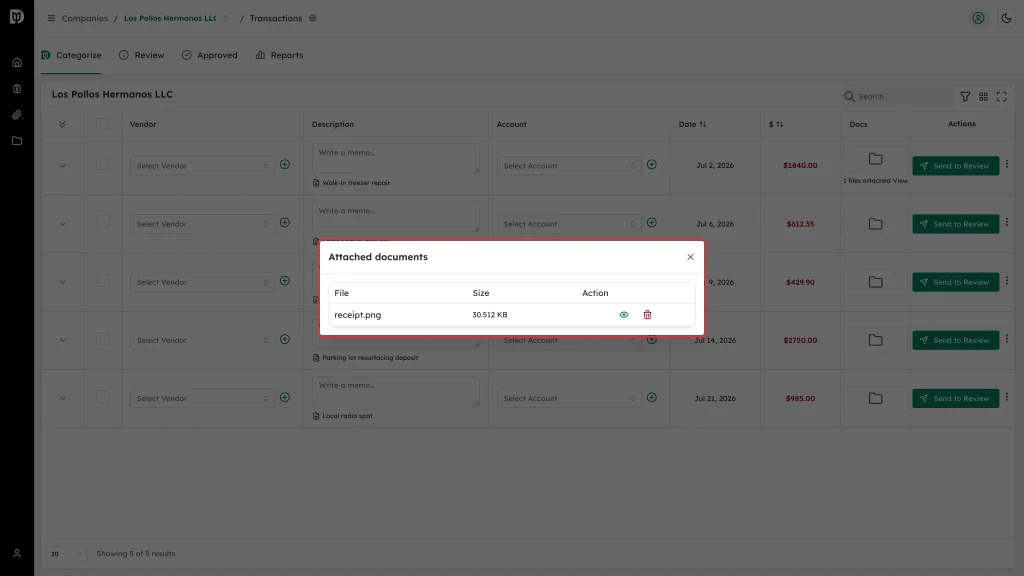Check the checkbox for the $429.90 transaction

point(103,281)
